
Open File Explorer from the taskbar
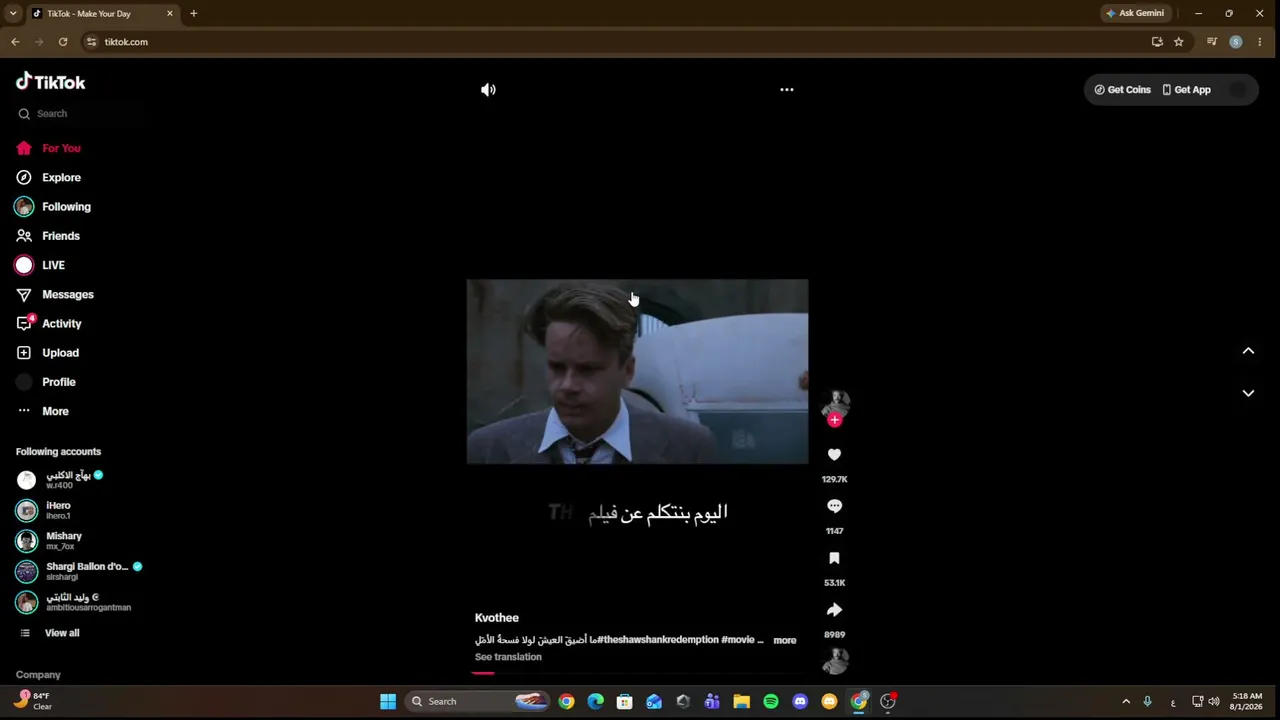(741, 702)
